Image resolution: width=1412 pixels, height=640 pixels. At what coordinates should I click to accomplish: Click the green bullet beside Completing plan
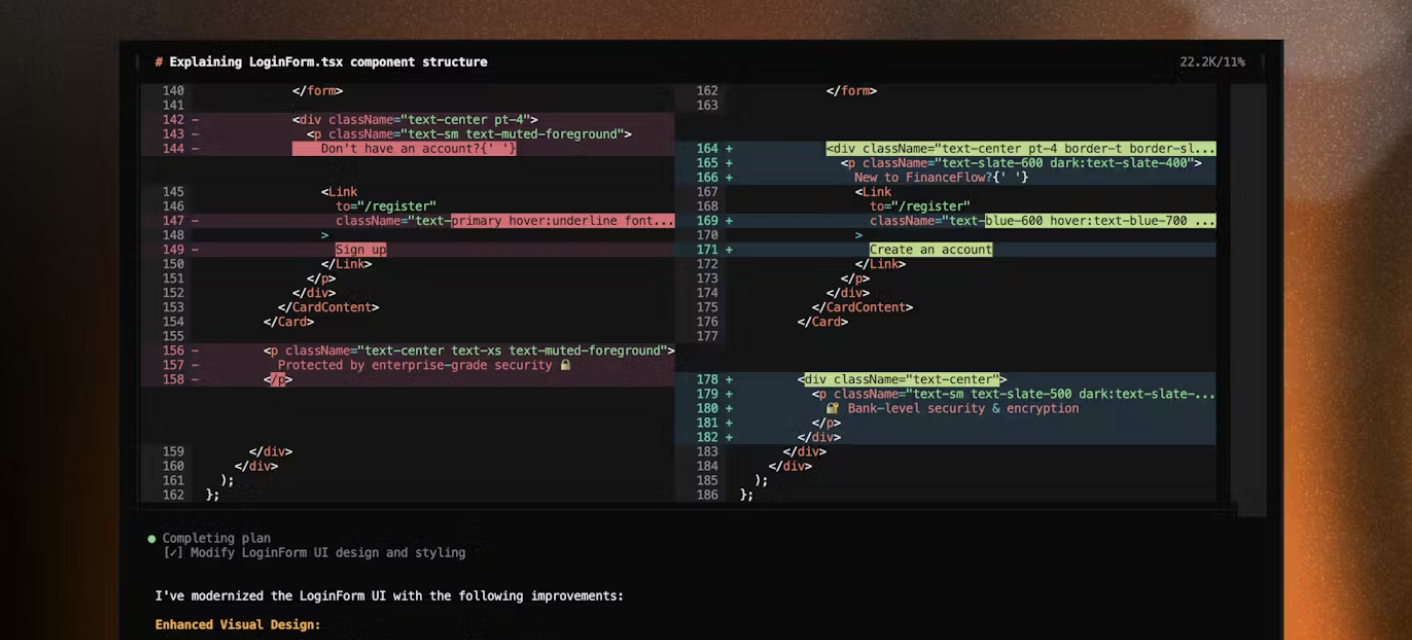pyautogui.click(x=152, y=538)
